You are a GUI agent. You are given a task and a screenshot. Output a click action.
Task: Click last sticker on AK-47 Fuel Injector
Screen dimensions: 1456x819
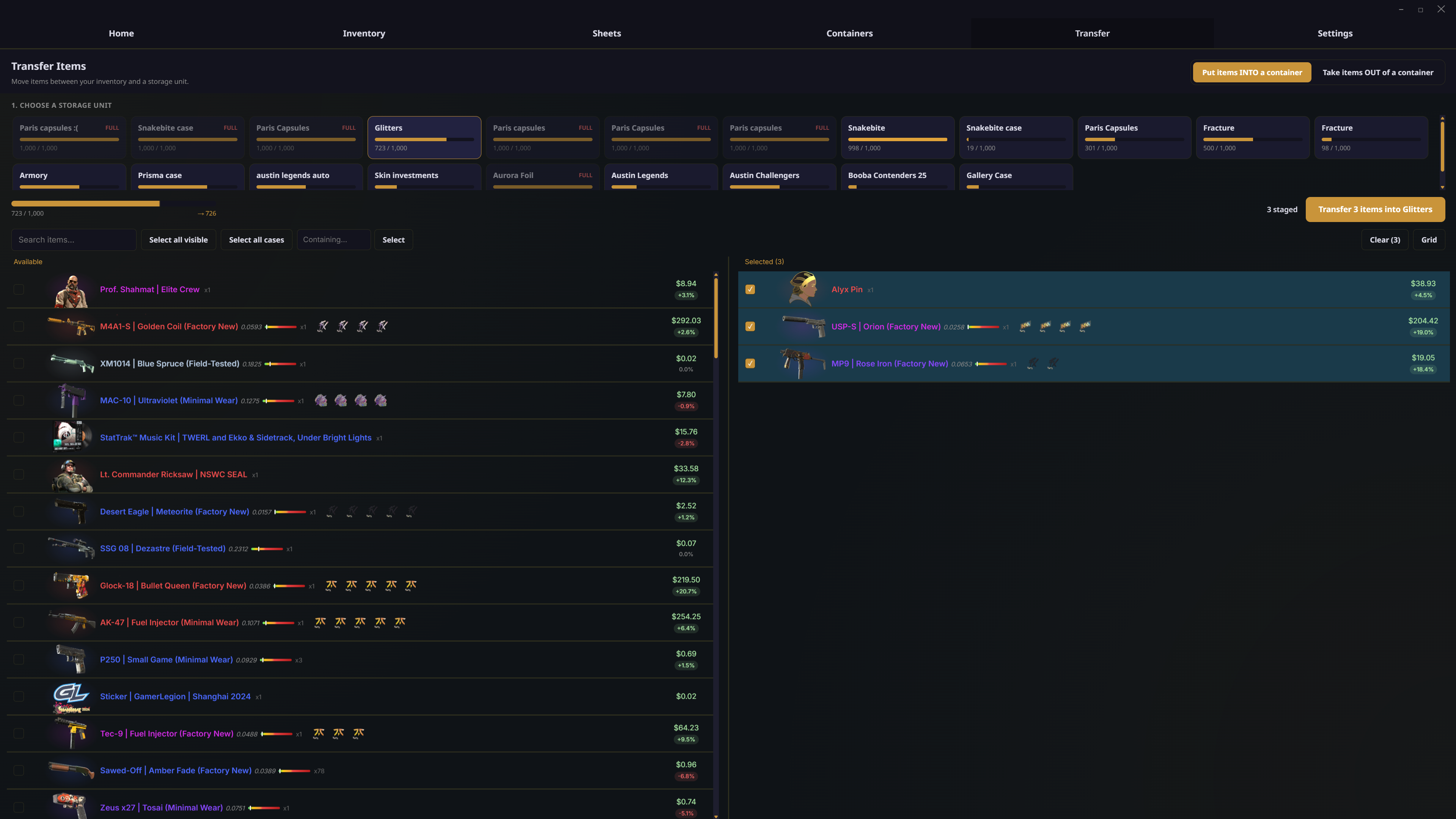(400, 622)
